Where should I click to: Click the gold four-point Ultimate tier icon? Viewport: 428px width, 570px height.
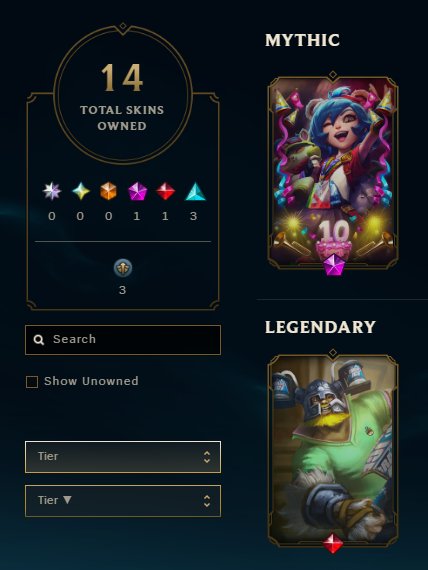point(80,191)
